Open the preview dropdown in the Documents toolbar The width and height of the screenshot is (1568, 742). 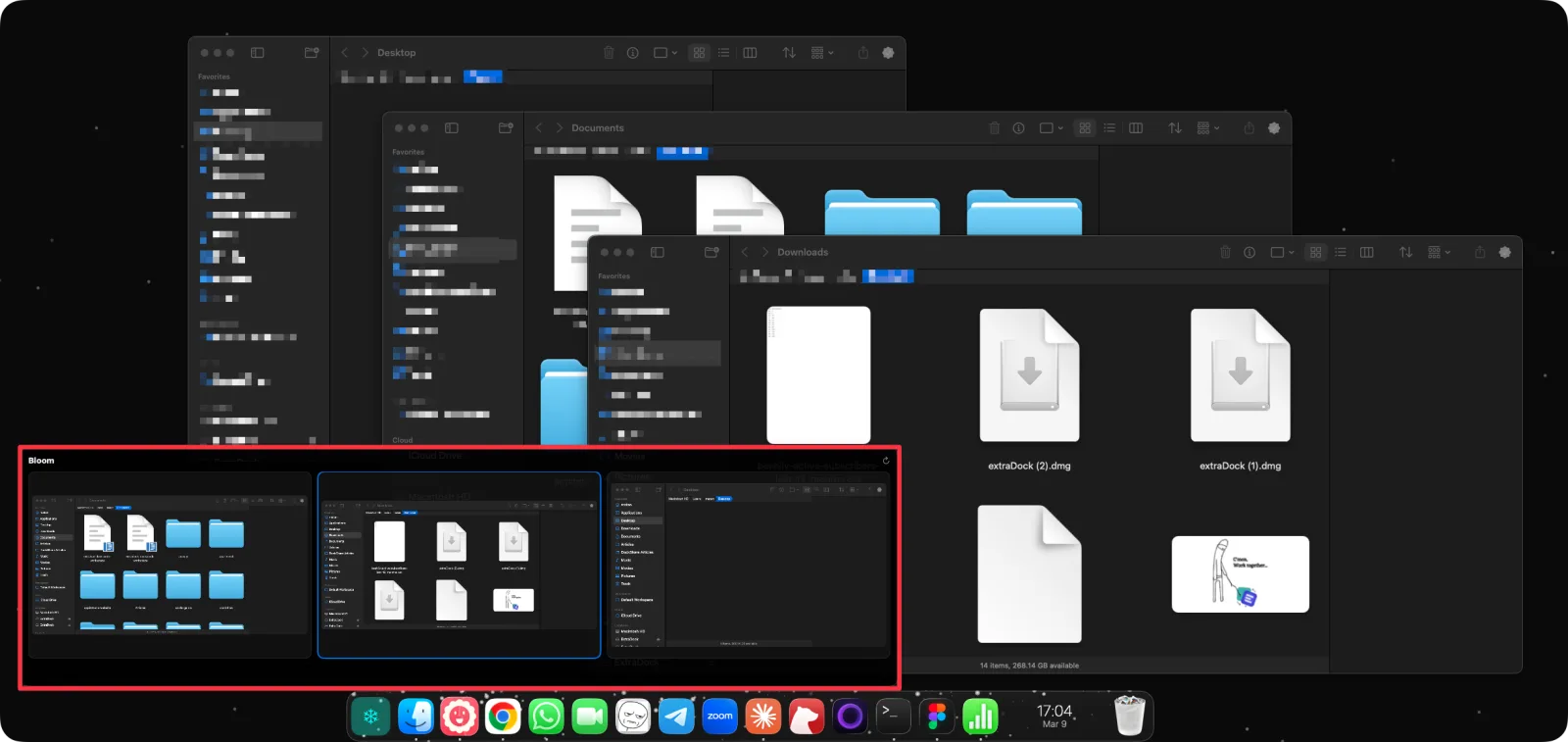1051,127
